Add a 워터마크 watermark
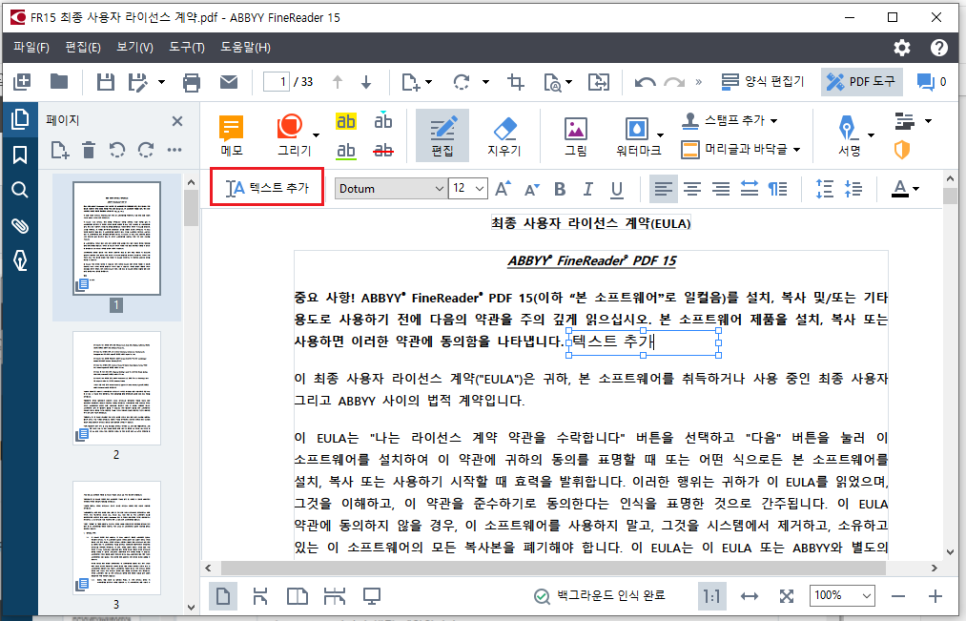The height and width of the screenshot is (621, 966). tap(638, 136)
